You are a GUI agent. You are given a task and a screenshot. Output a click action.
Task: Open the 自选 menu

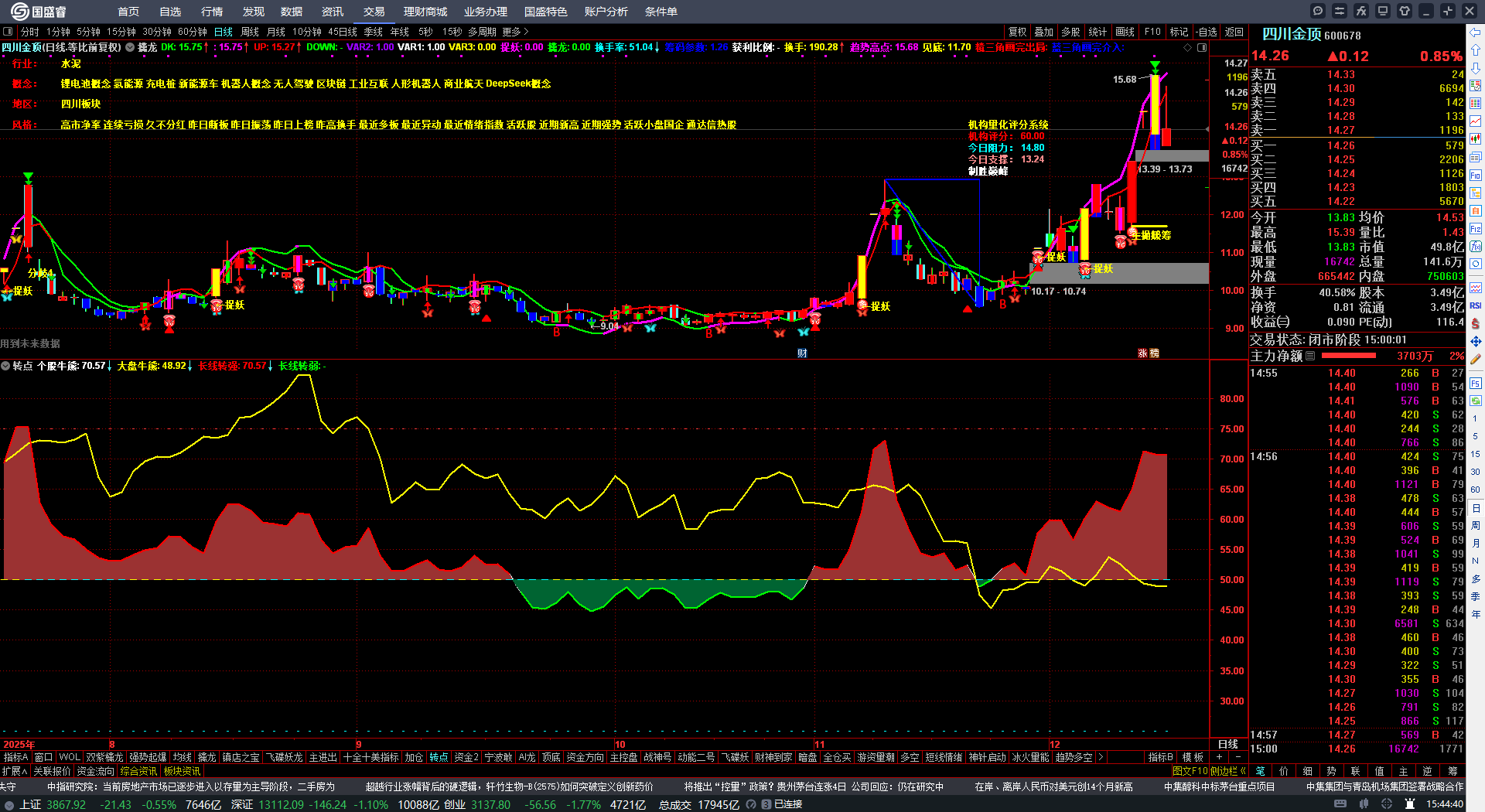click(x=170, y=12)
